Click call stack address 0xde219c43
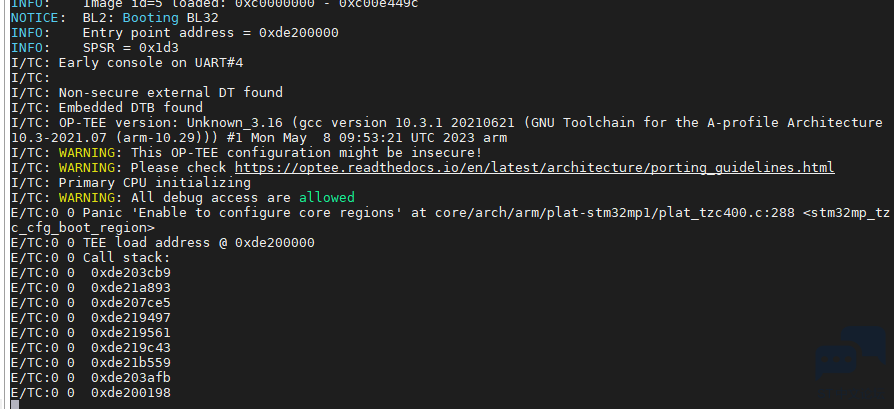 click(131, 347)
